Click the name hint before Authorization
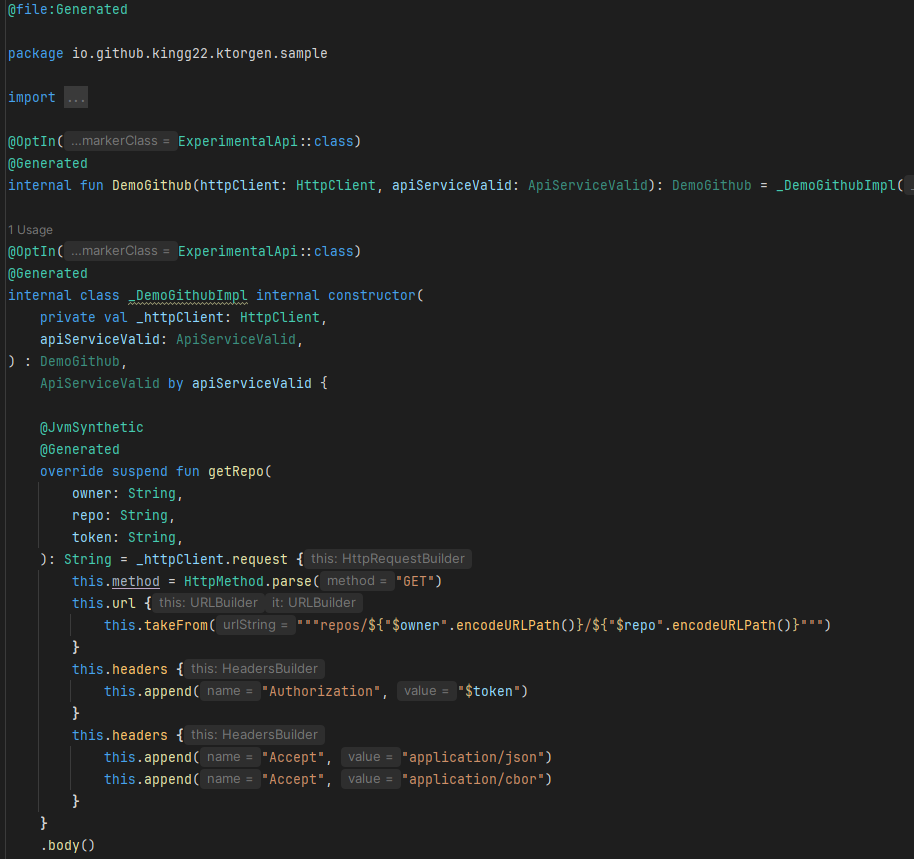This screenshot has width=914, height=859. (x=230, y=690)
